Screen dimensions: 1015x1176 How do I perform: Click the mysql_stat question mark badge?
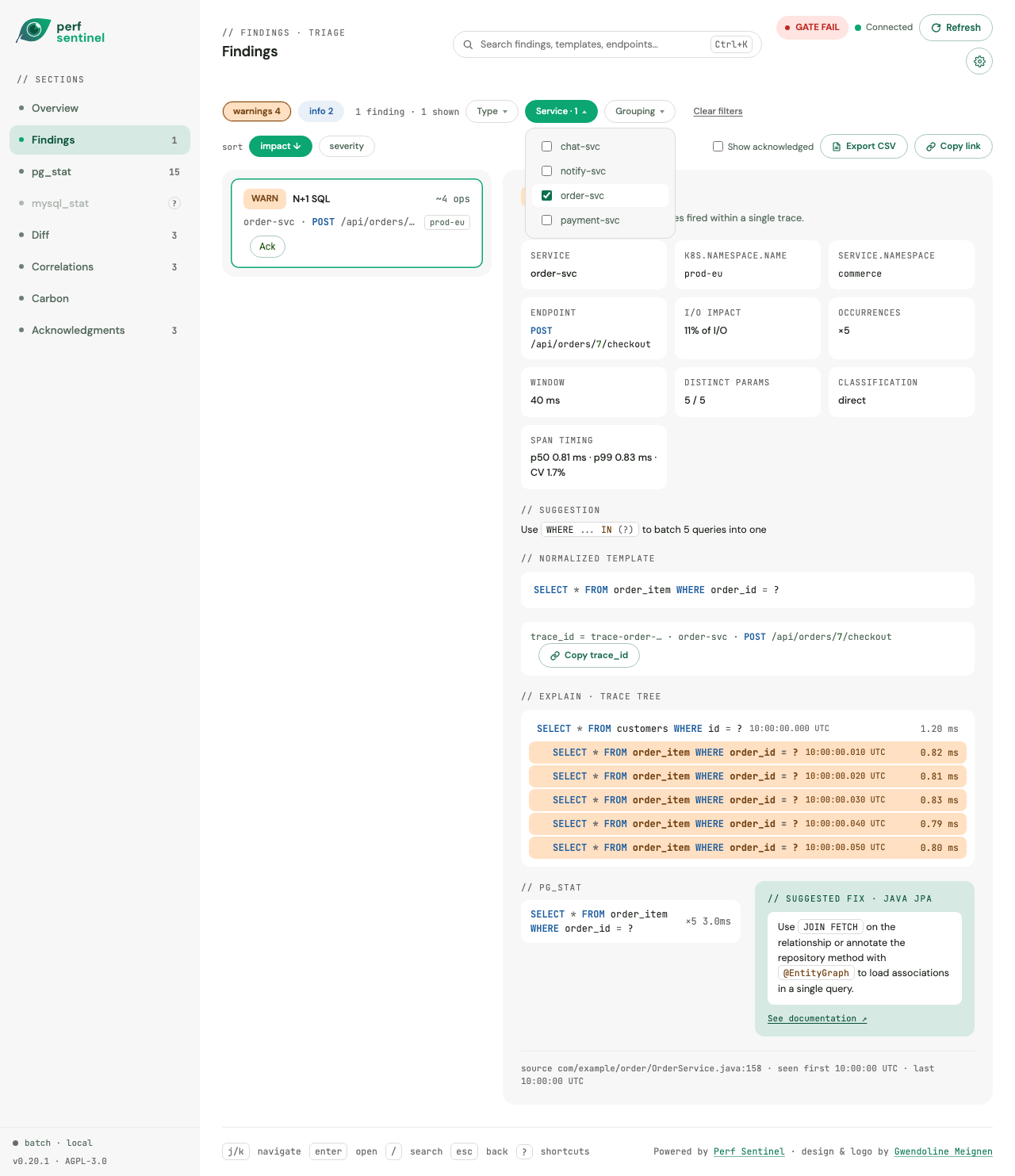pos(174,203)
